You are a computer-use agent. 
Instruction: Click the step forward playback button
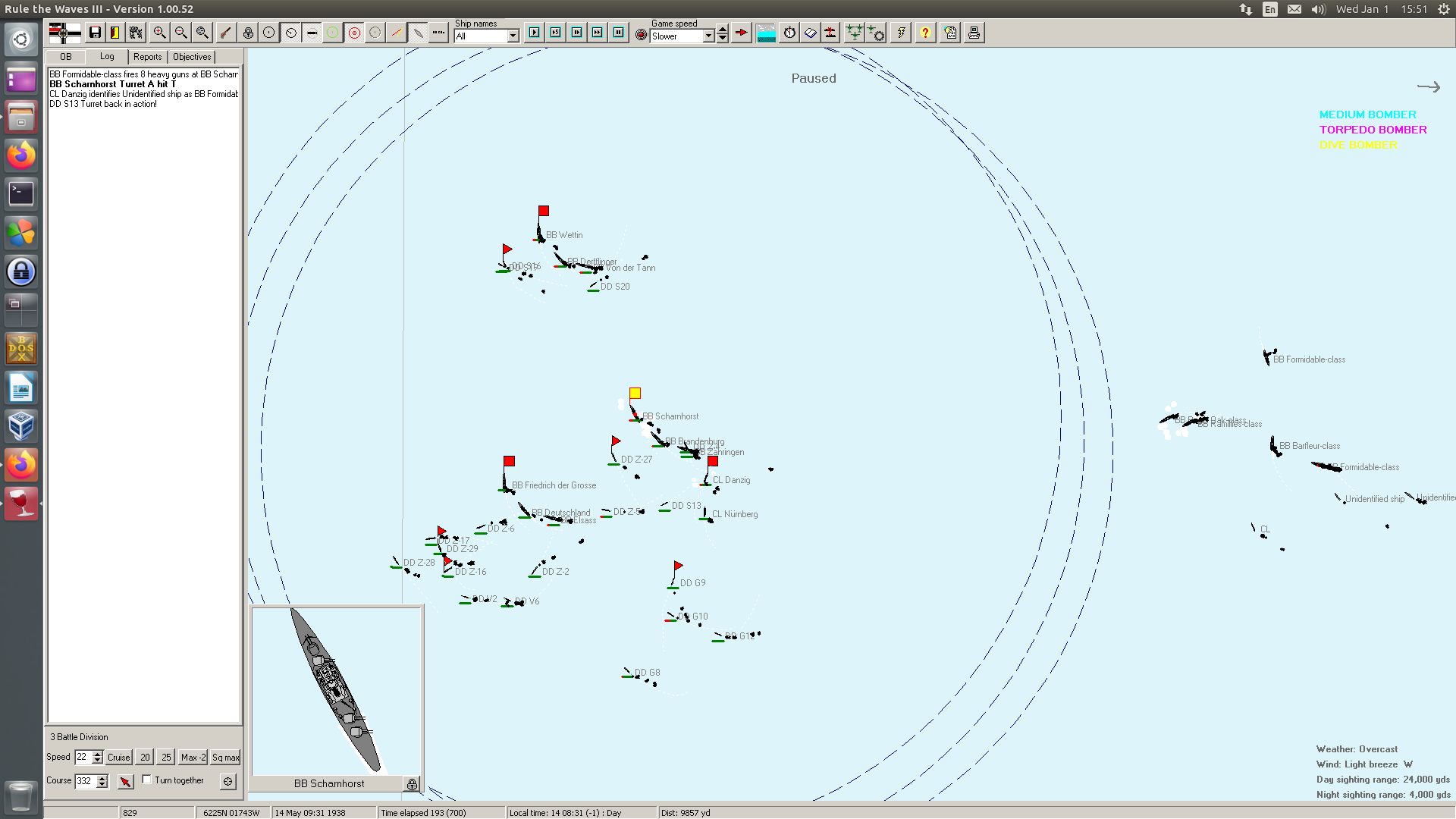pos(577,33)
